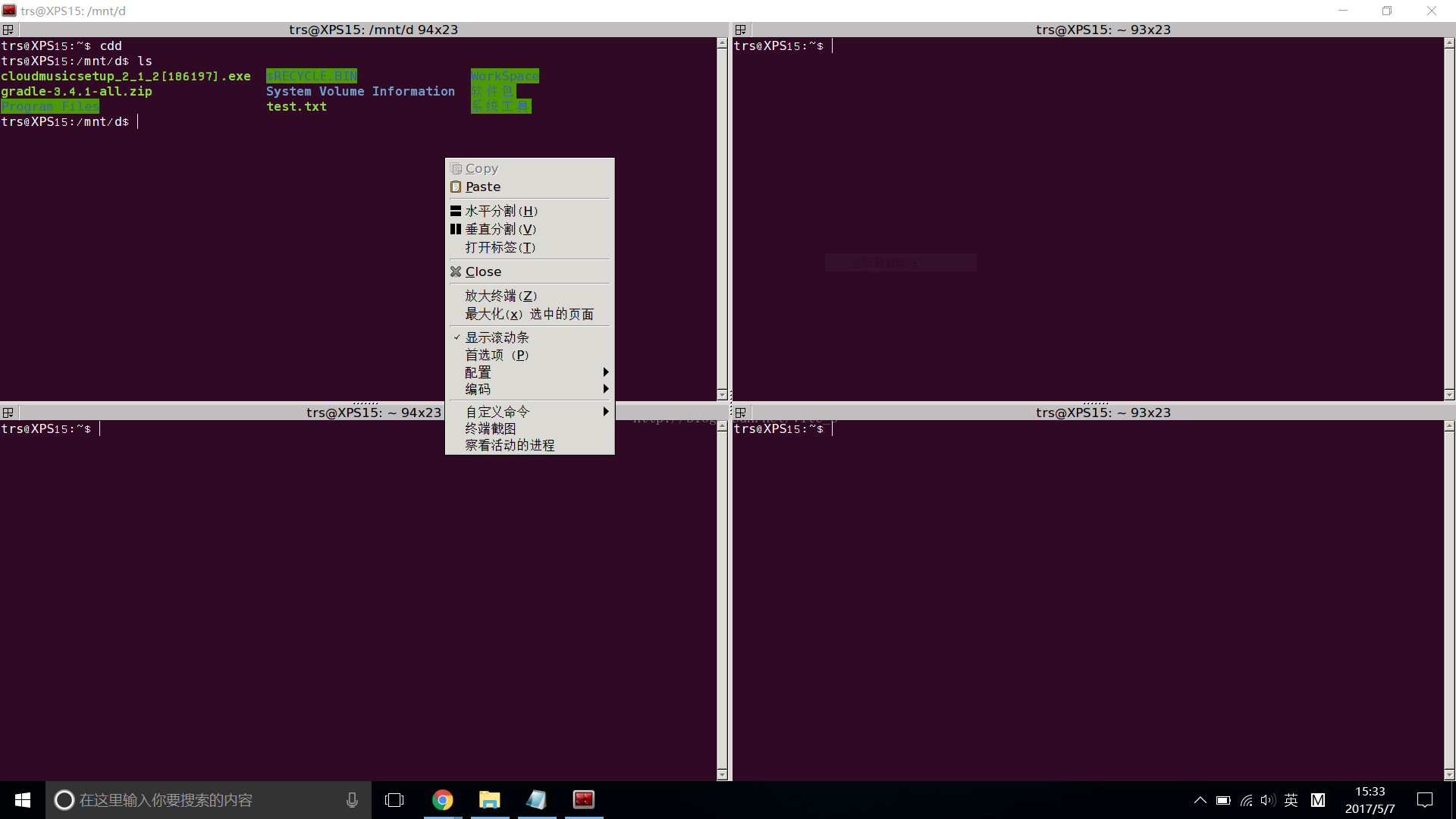
Task: Click the Cortana search input box
Action: pyautogui.click(x=209, y=800)
